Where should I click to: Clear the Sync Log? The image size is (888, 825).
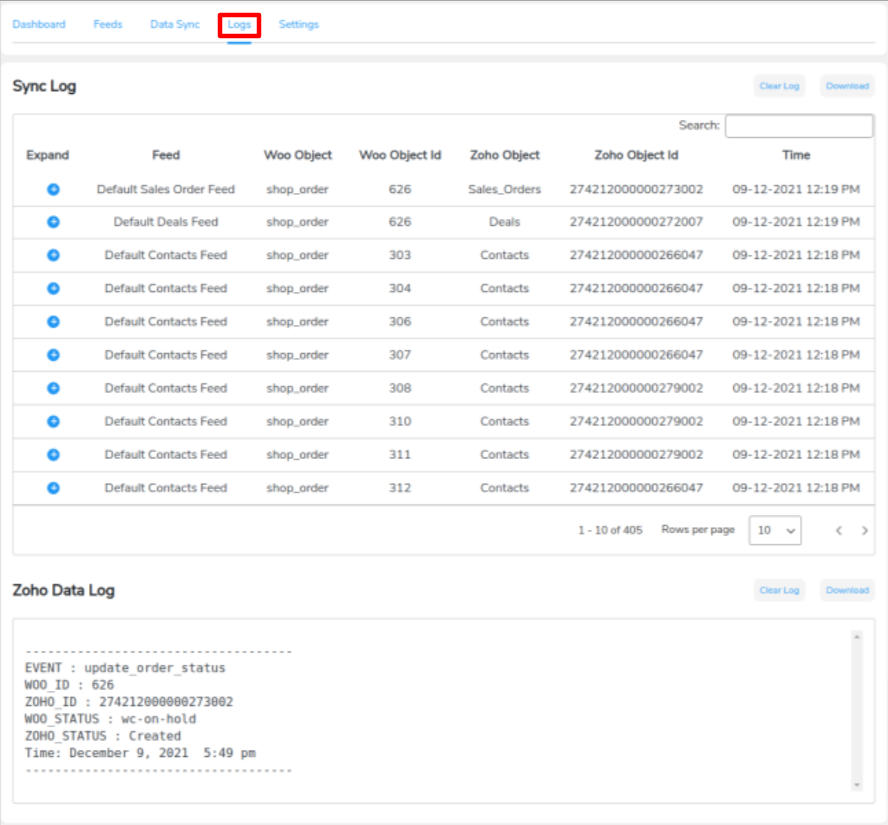(x=779, y=86)
